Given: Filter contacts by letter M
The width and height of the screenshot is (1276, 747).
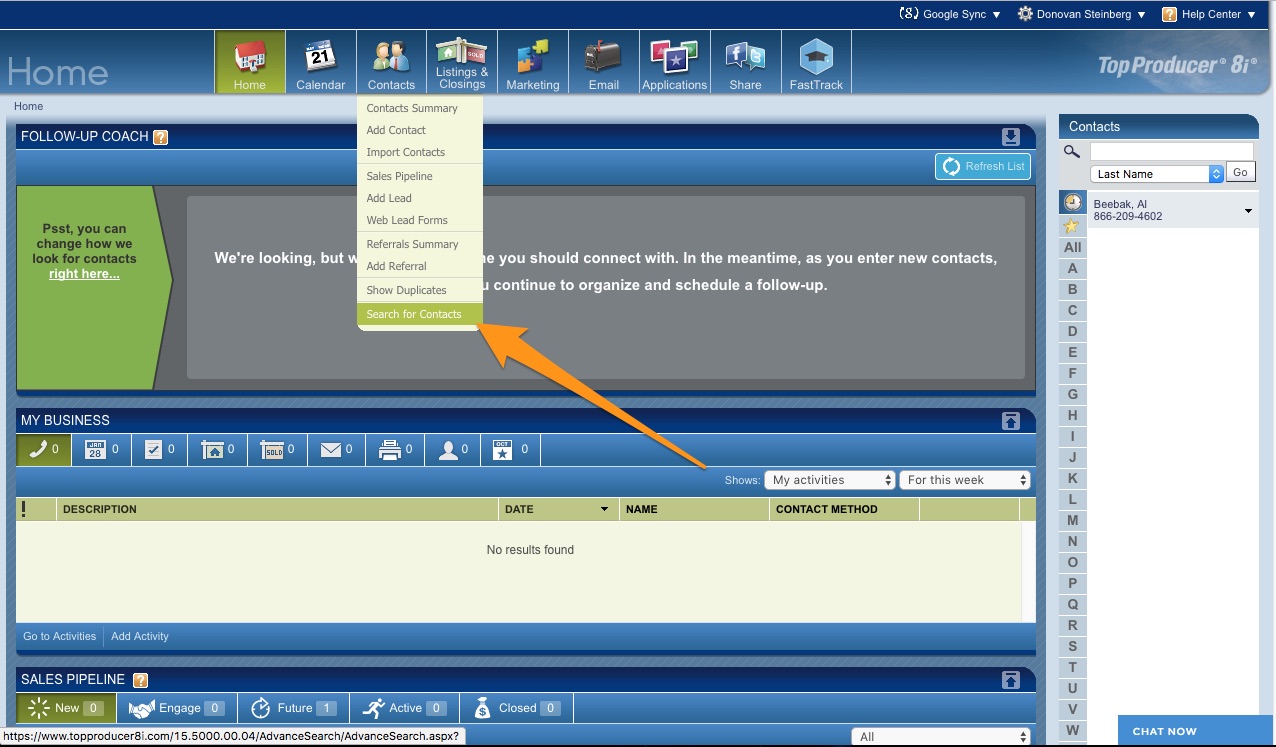Looking at the screenshot, I should [x=1073, y=520].
